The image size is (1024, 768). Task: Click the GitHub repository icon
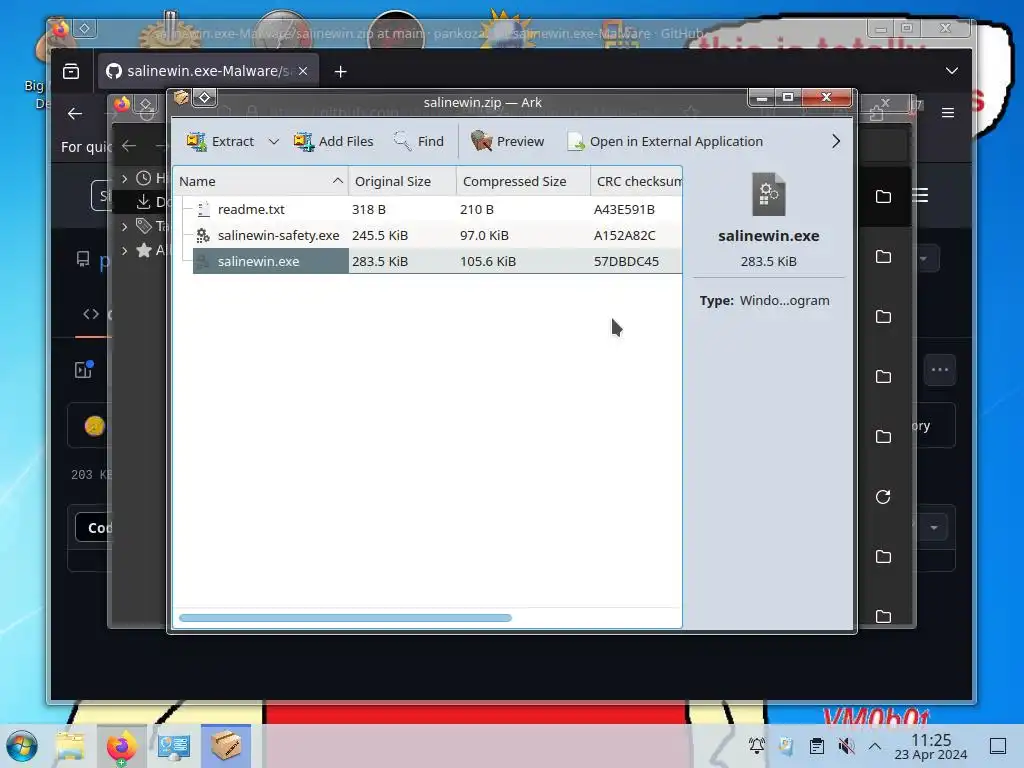(83, 259)
